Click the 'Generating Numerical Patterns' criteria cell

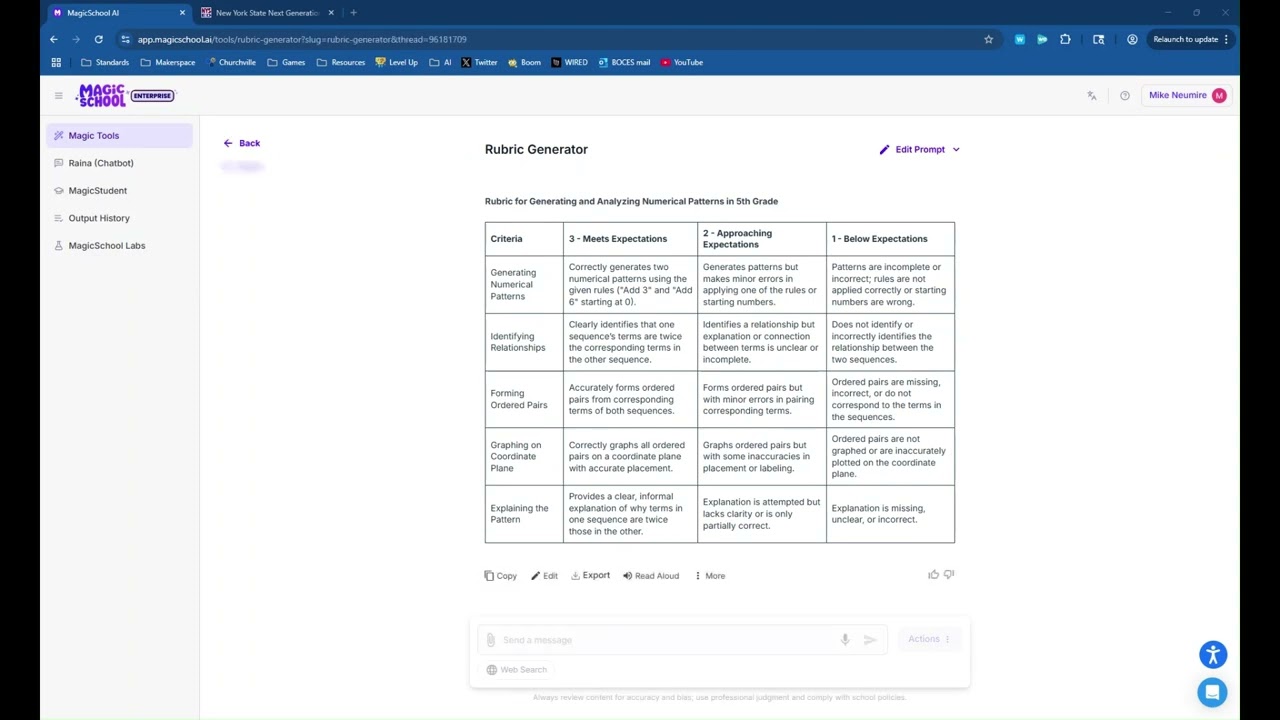tap(524, 284)
